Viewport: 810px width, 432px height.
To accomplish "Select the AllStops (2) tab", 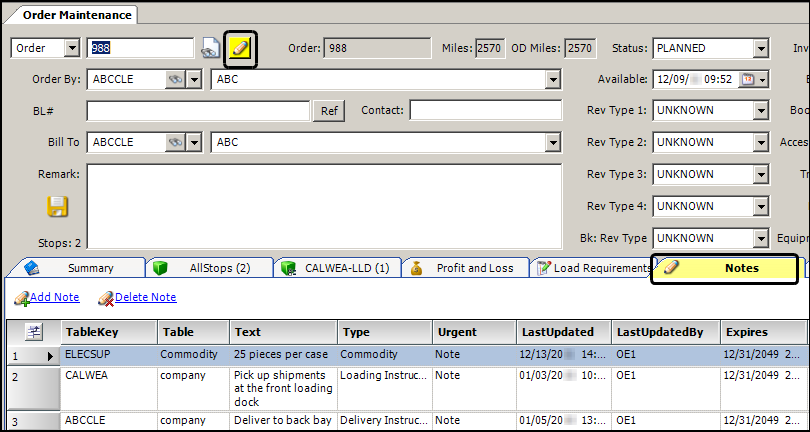I will [208, 268].
